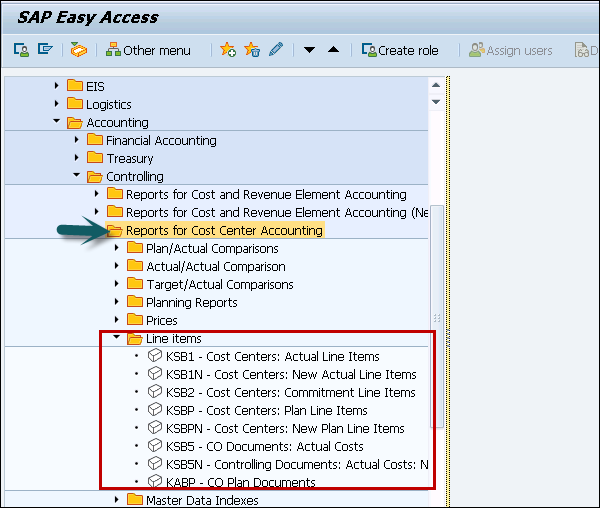The image size is (600, 508).
Task: Click the tree scroll down arrow
Action: click(x=436, y=102)
